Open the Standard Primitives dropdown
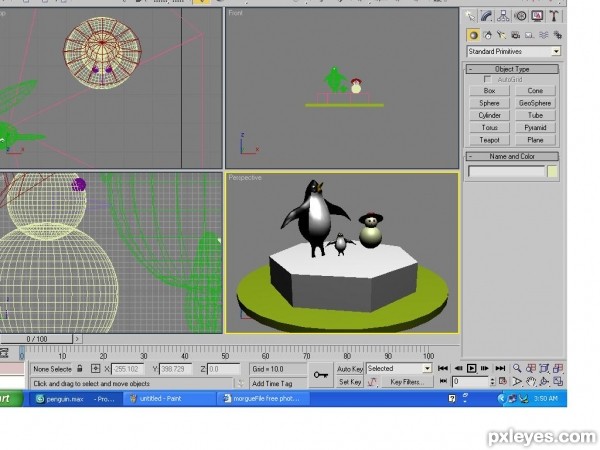This screenshot has height=450, width=600. [x=514, y=51]
